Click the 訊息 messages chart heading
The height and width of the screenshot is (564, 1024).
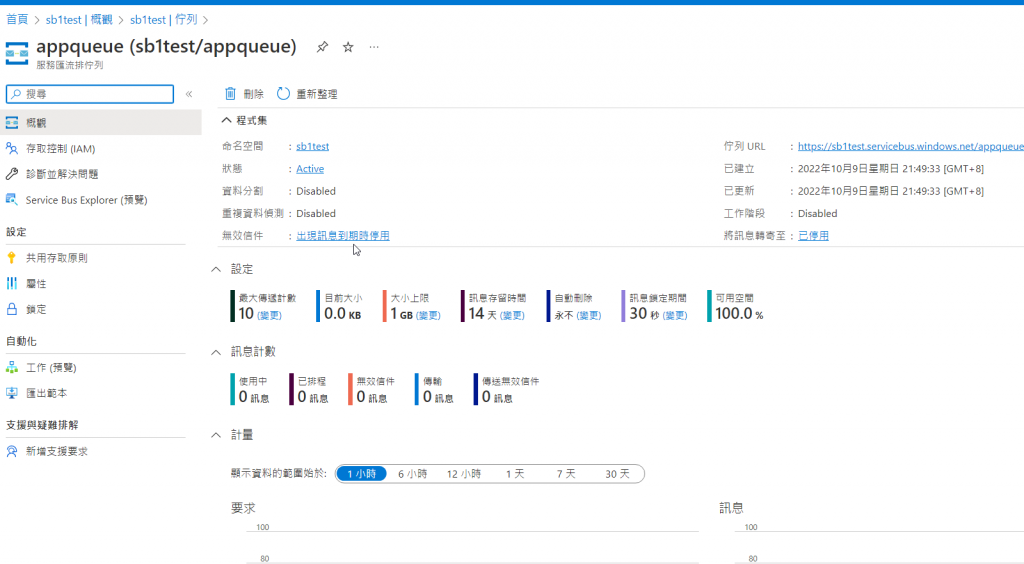[x=731, y=508]
